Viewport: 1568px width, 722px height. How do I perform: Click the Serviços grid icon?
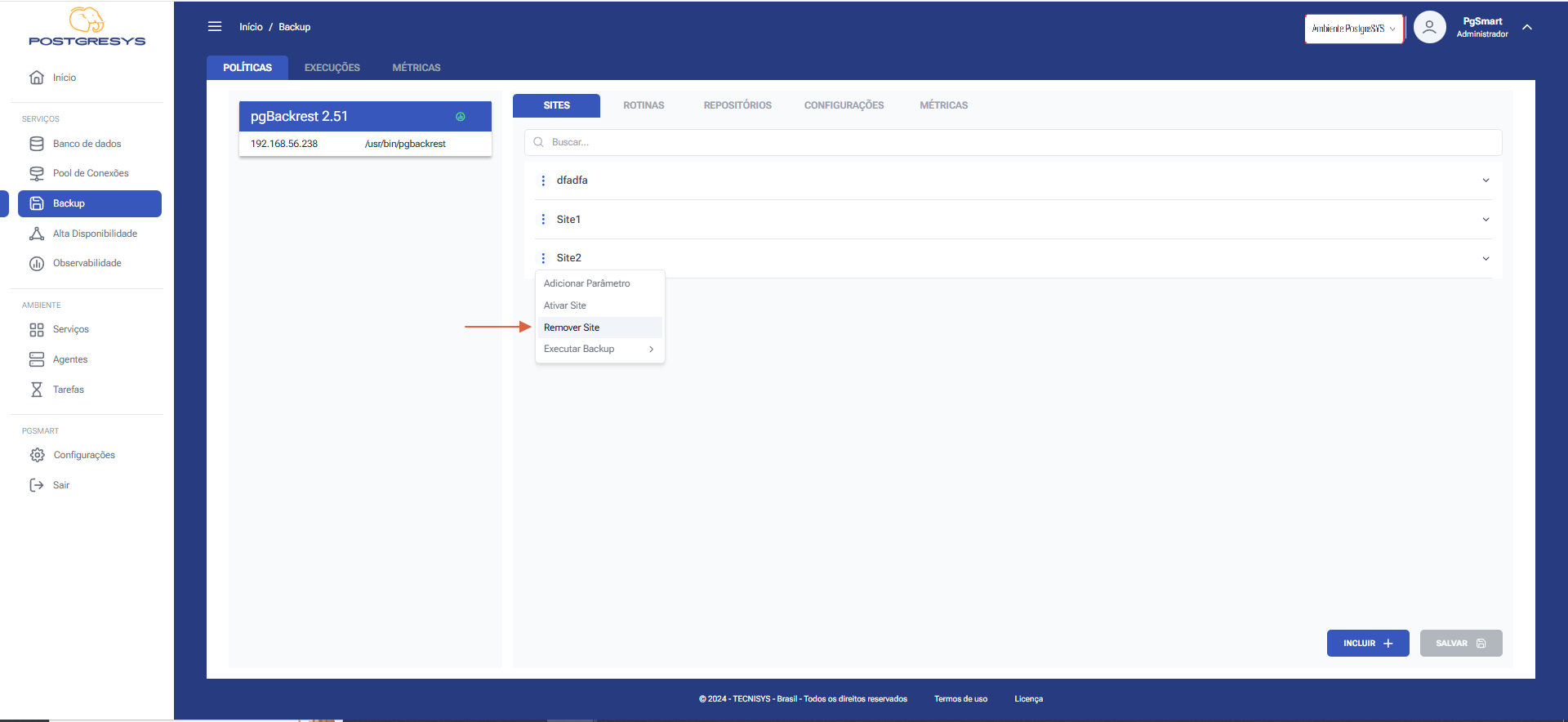coord(37,330)
